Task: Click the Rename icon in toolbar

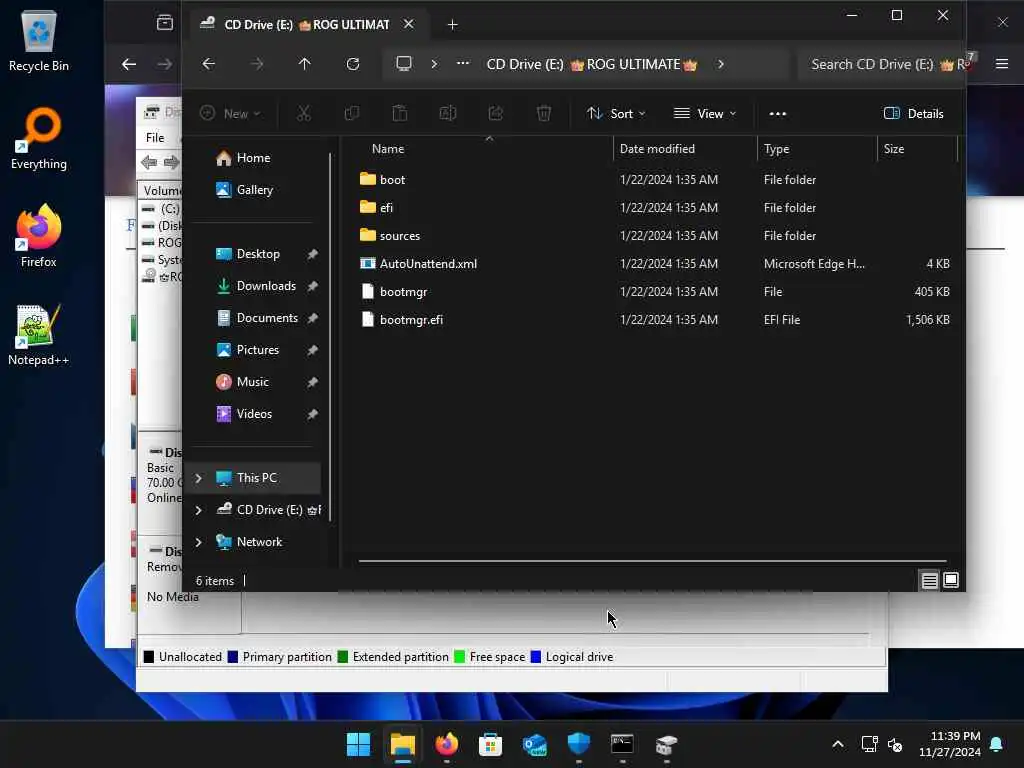Action: point(448,114)
